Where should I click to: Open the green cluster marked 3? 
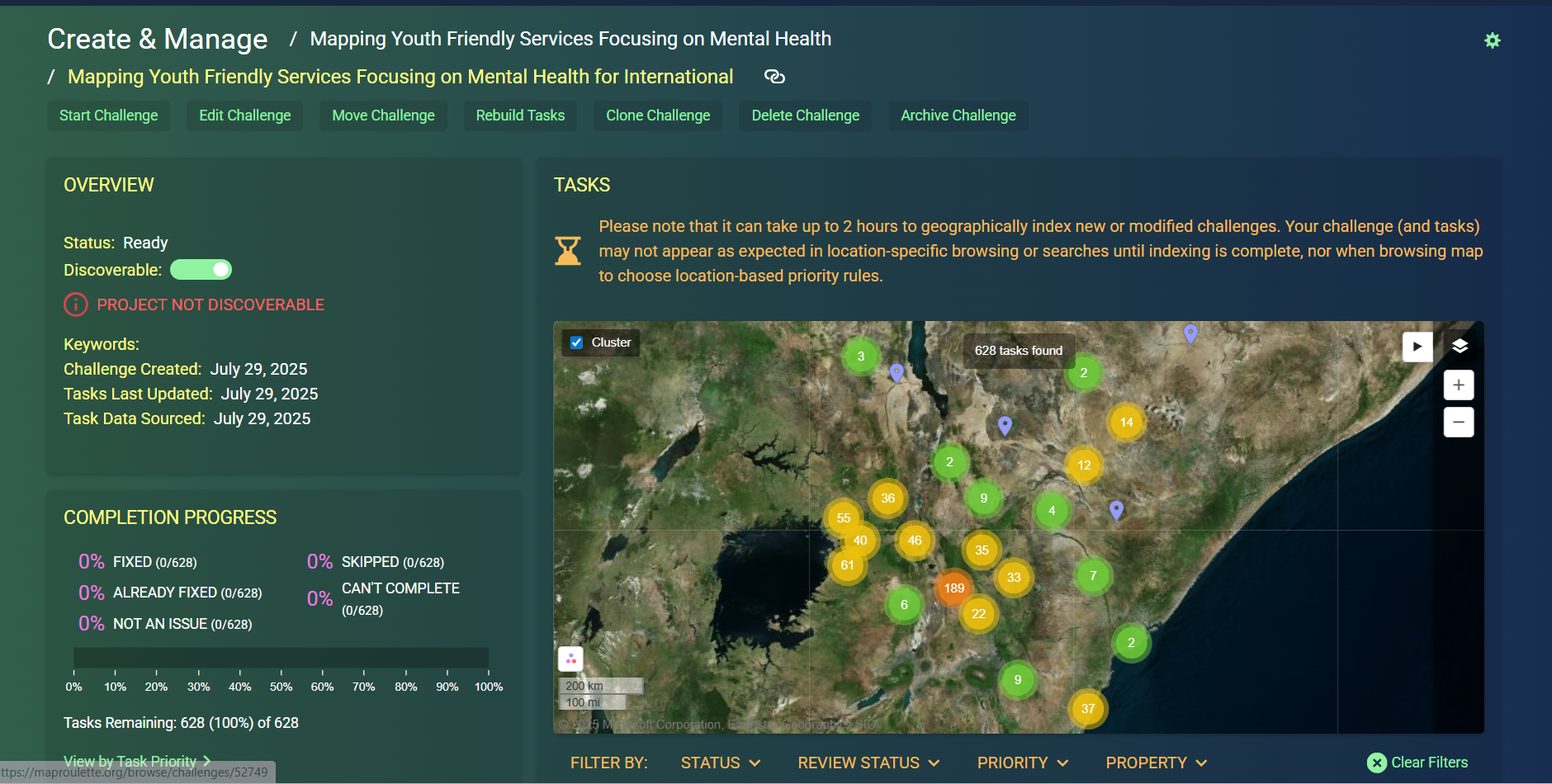click(861, 357)
